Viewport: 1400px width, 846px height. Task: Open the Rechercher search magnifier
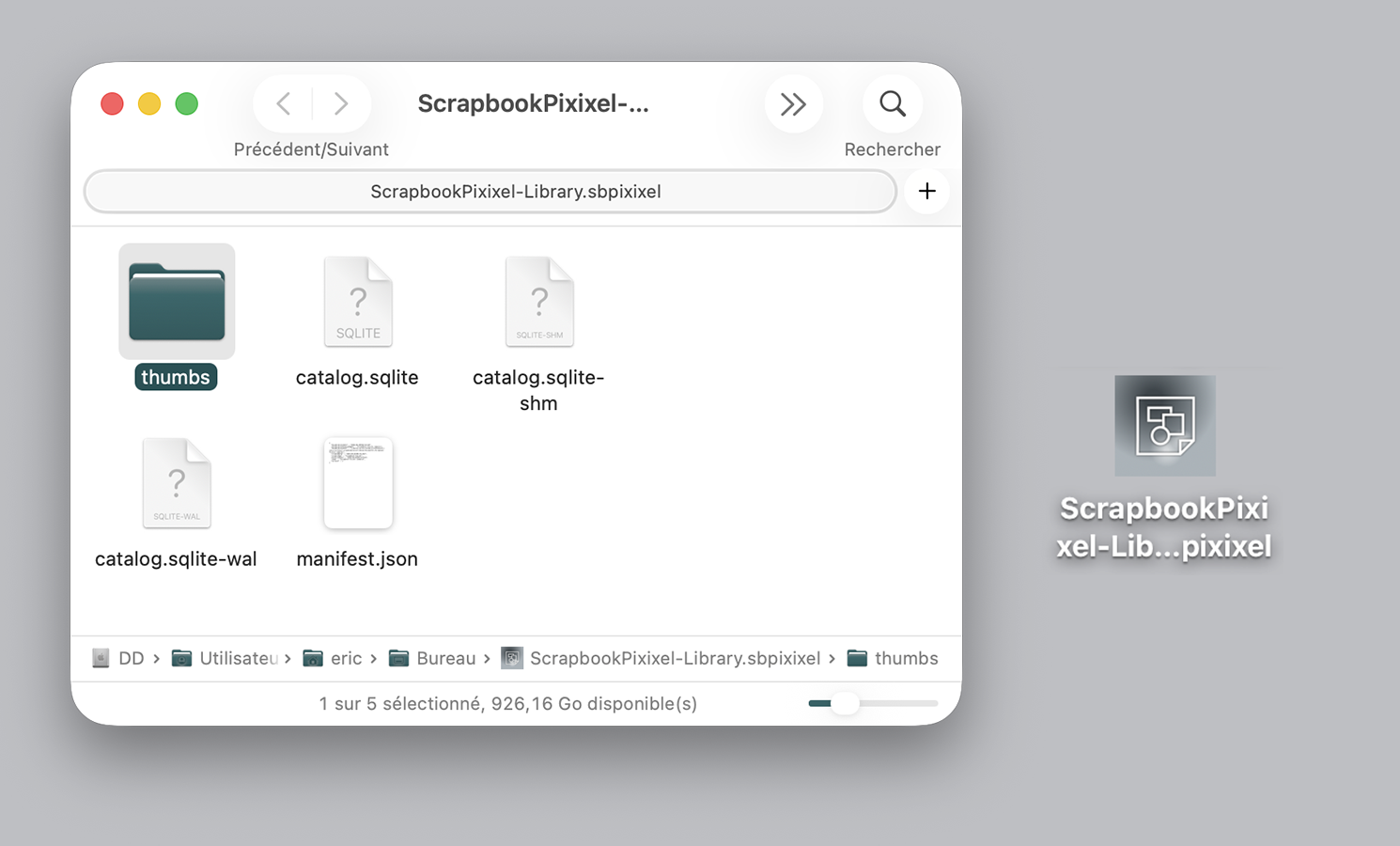coord(893,103)
